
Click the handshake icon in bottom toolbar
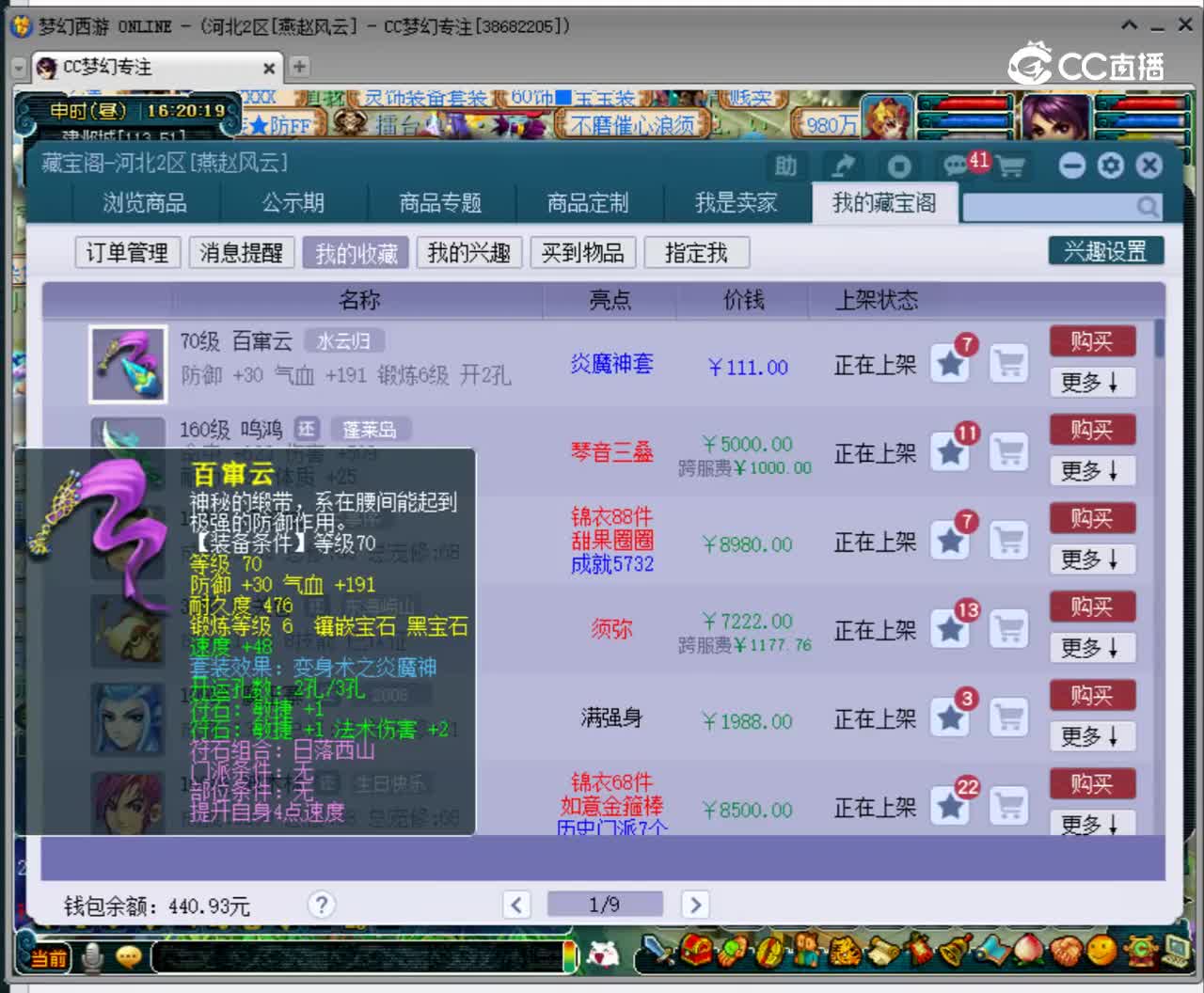(1065, 952)
